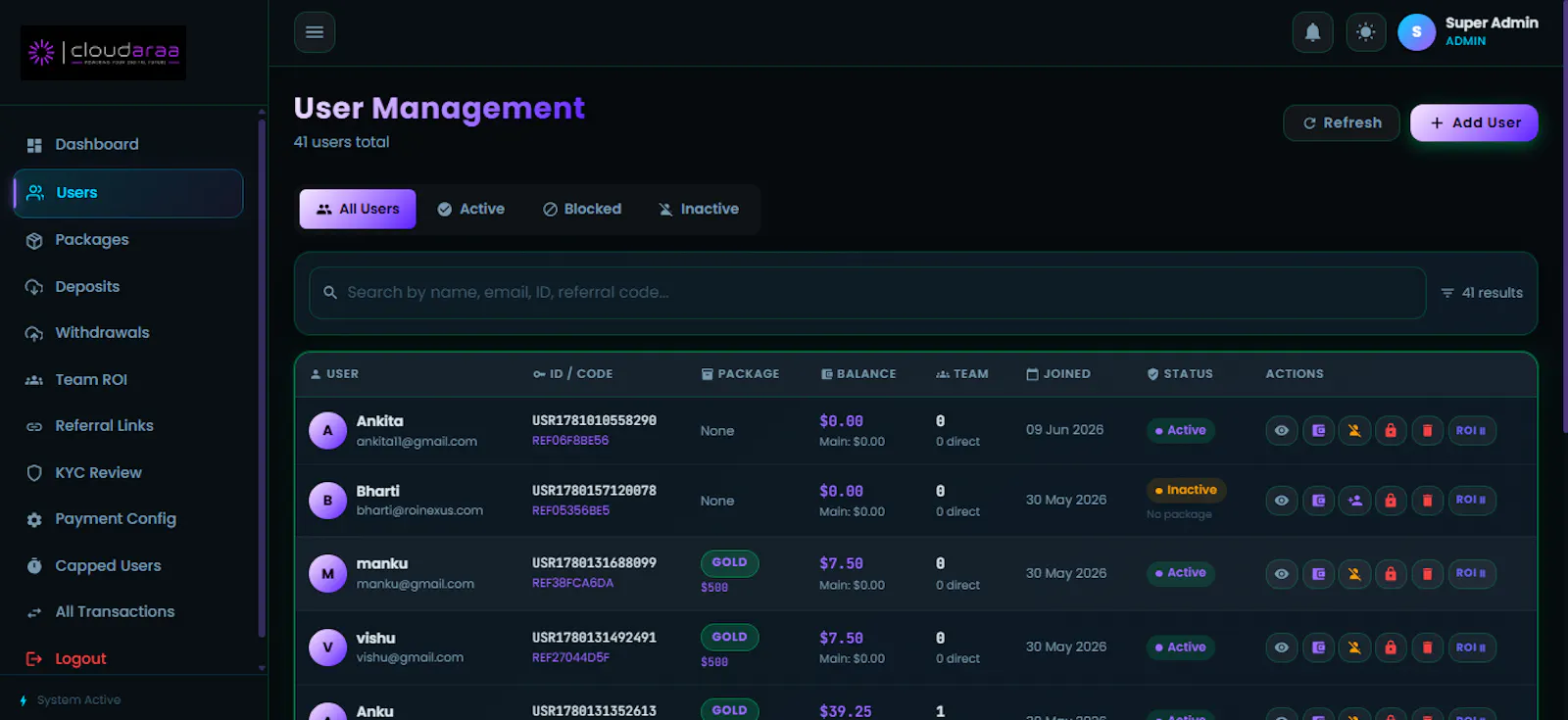
Task: Open Ankita's wallet action
Action: [x=1318, y=431]
